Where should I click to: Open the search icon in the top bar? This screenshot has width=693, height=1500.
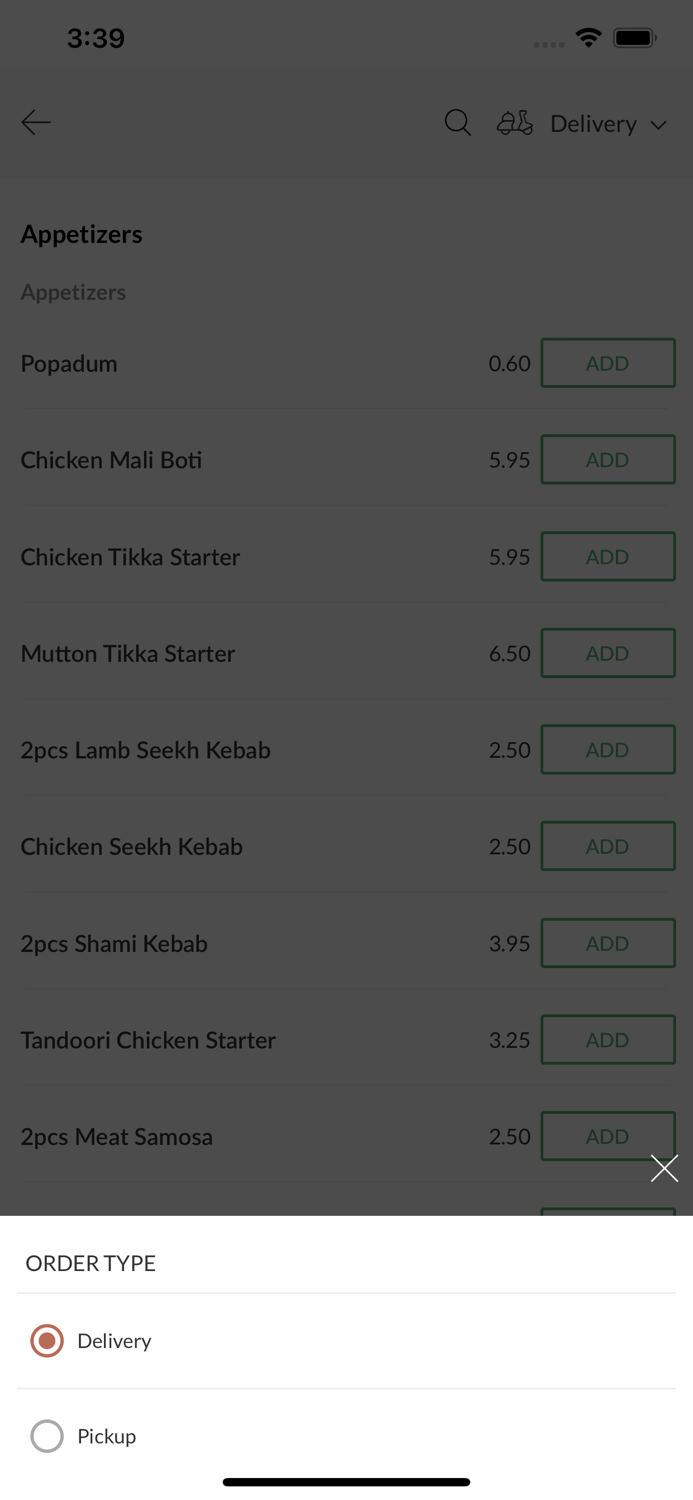(457, 122)
